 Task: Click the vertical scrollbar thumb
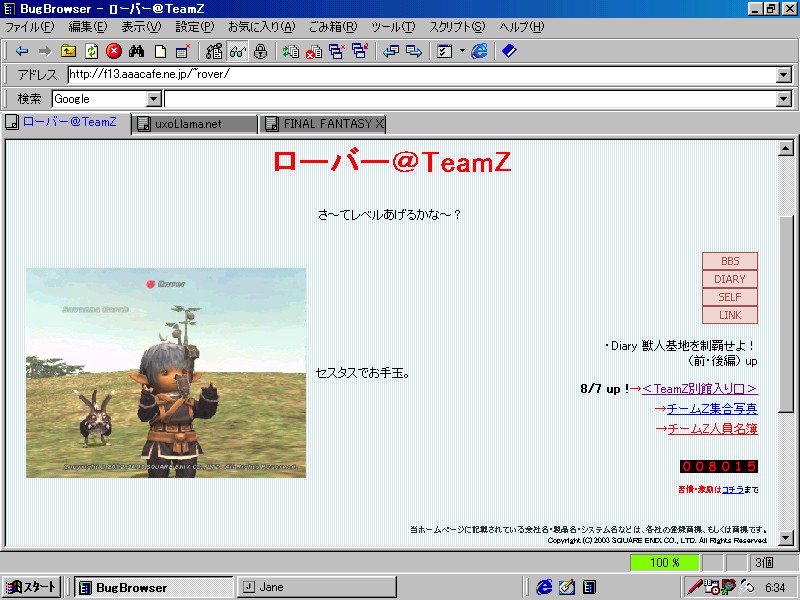(x=785, y=314)
